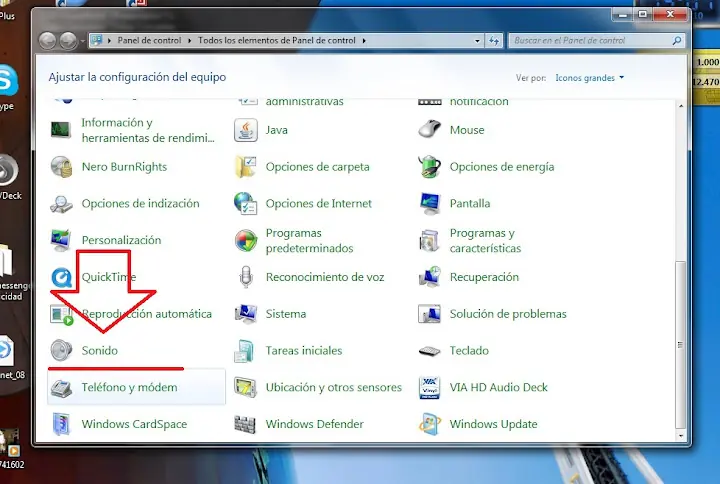Image resolution: width=720 pixels, height=484 pixels.
Task: Click the QuickTime icon
Action: point(62,277)
